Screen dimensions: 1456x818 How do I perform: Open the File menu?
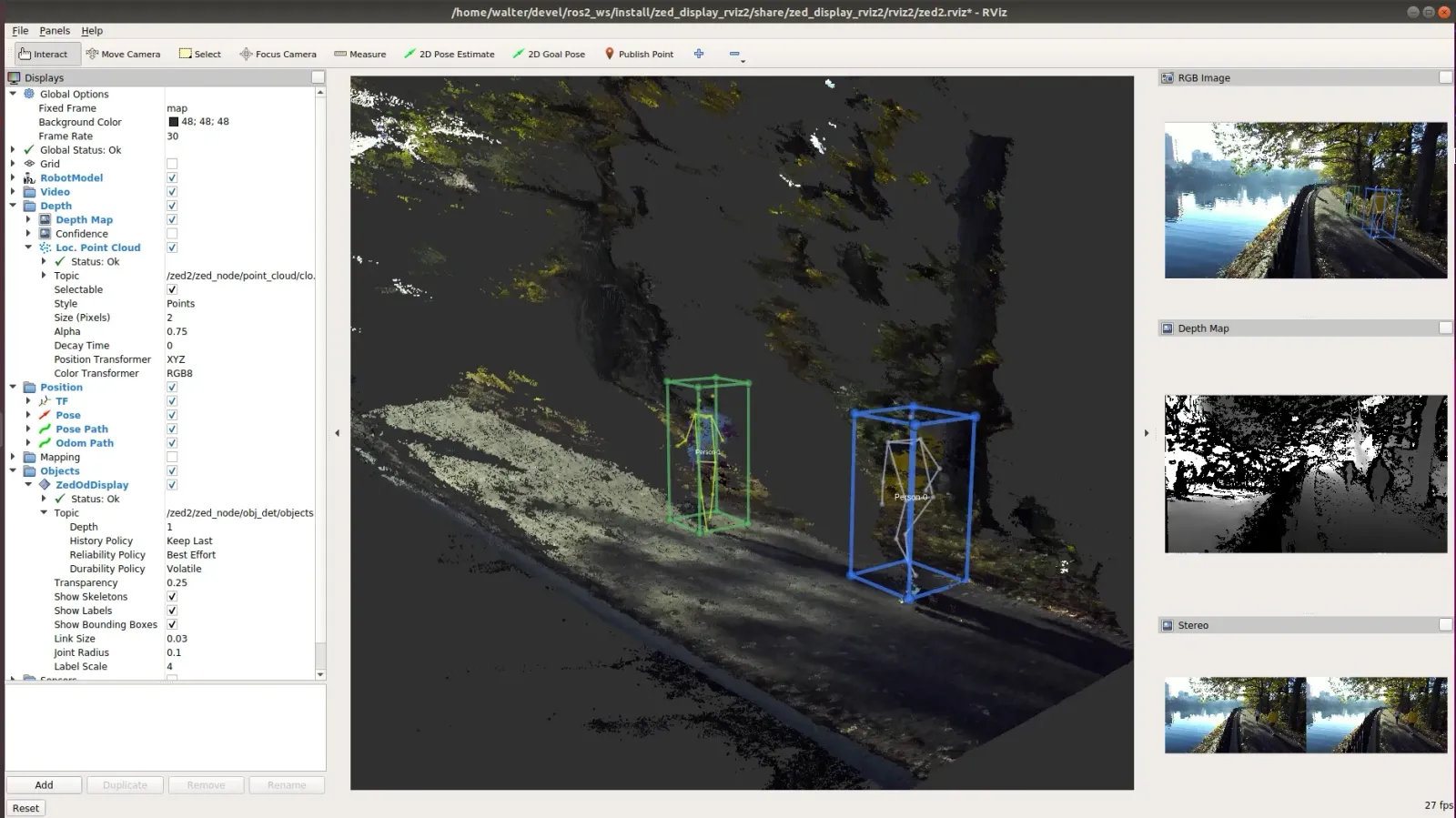[20, 30]
